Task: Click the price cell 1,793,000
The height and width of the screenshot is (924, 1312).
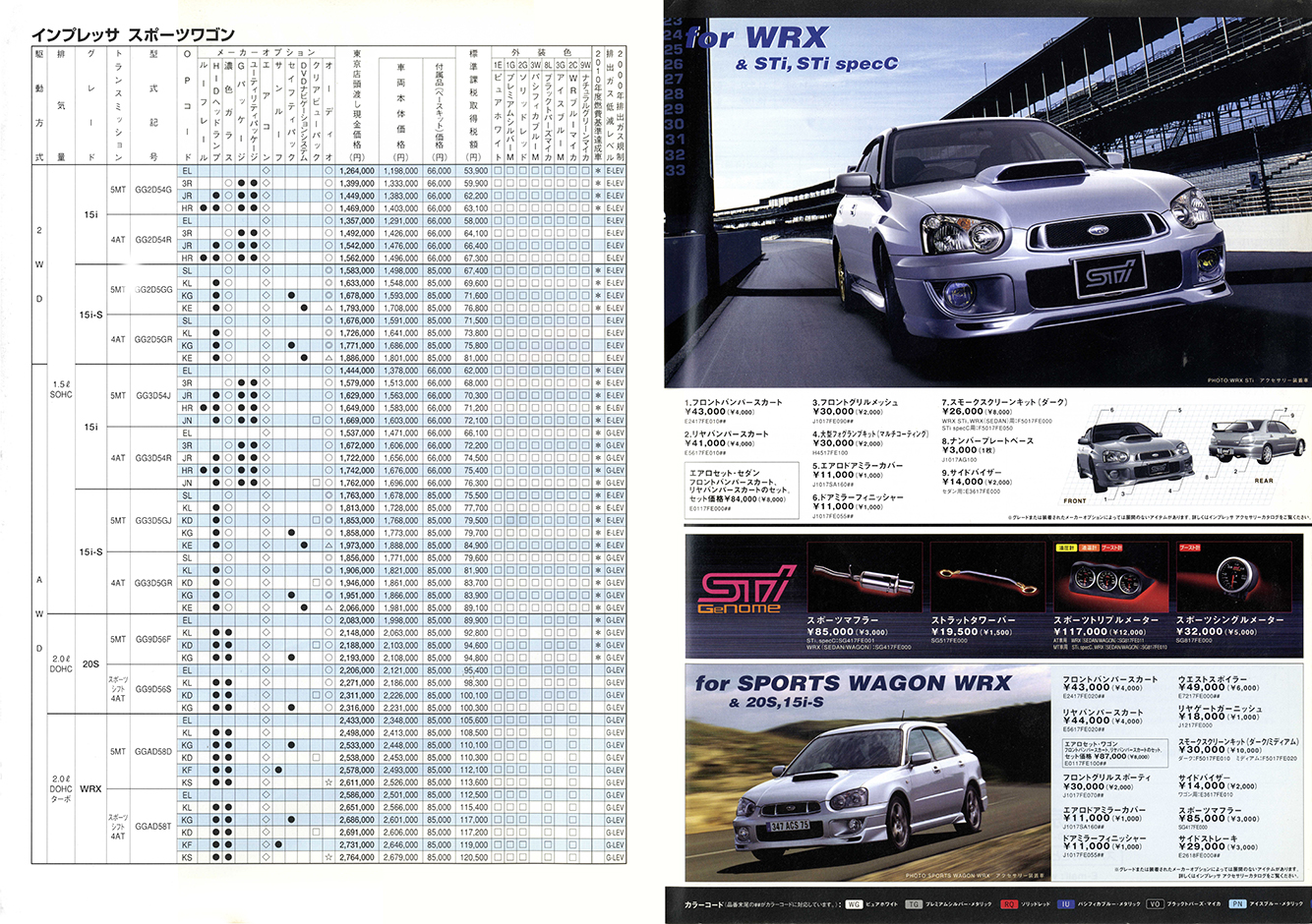Action: 357,309
